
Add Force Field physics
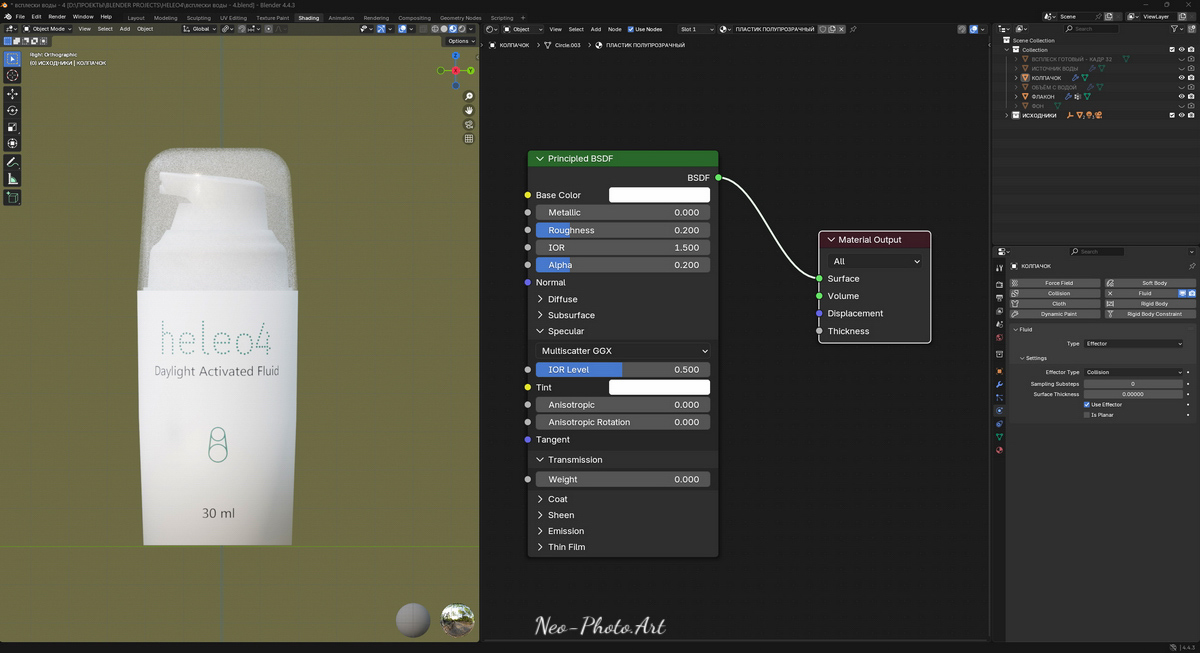click(1055, 283)
